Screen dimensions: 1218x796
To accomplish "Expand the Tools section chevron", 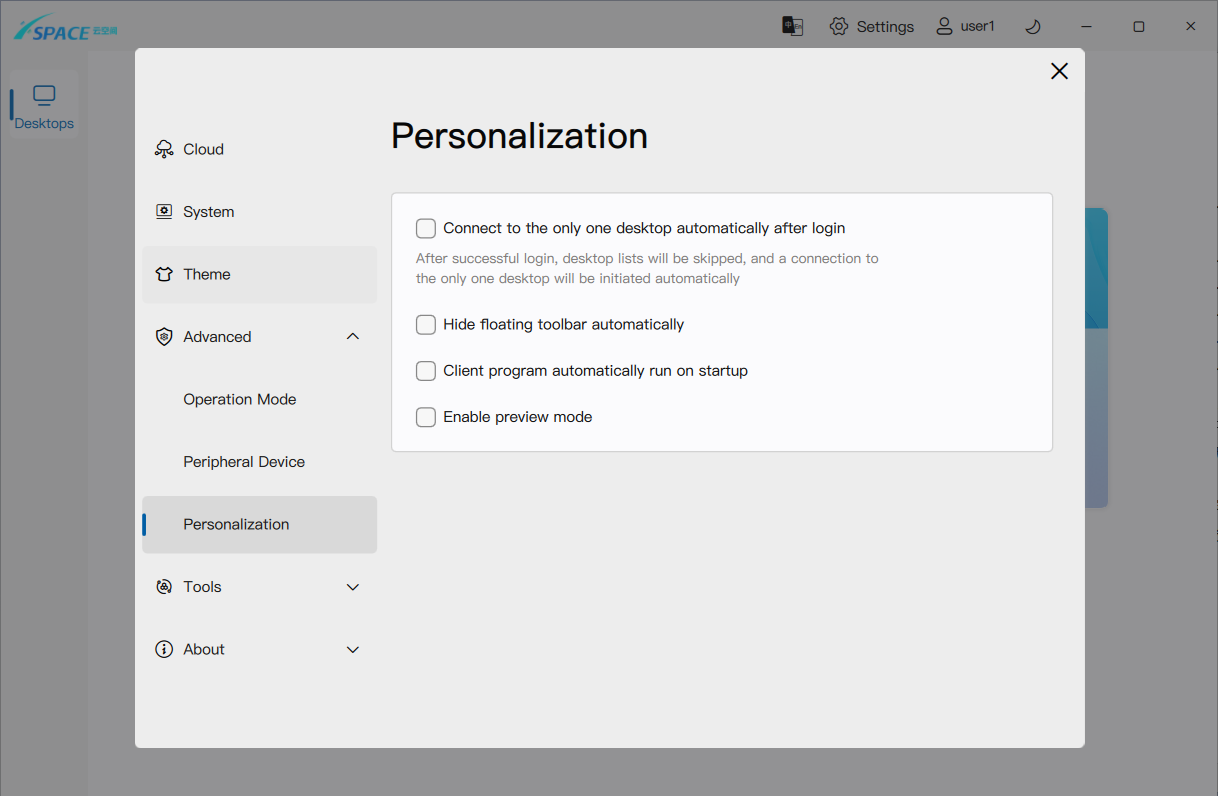I will point(352,587).
